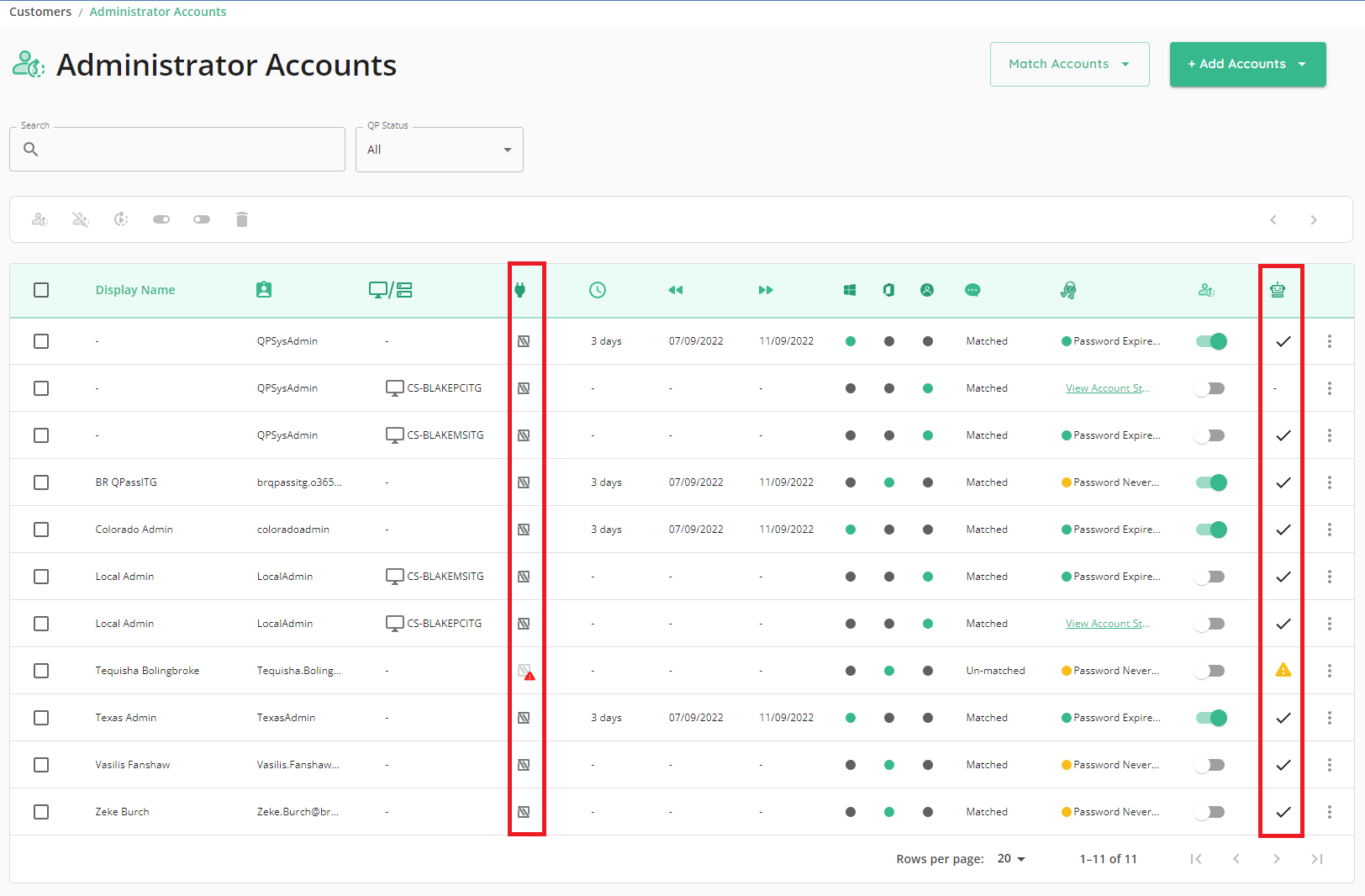This screenshot has width=1365, height=896.
Task: Click the warning triangle for Tequisha Bolingbroke
Action: 1283,670
